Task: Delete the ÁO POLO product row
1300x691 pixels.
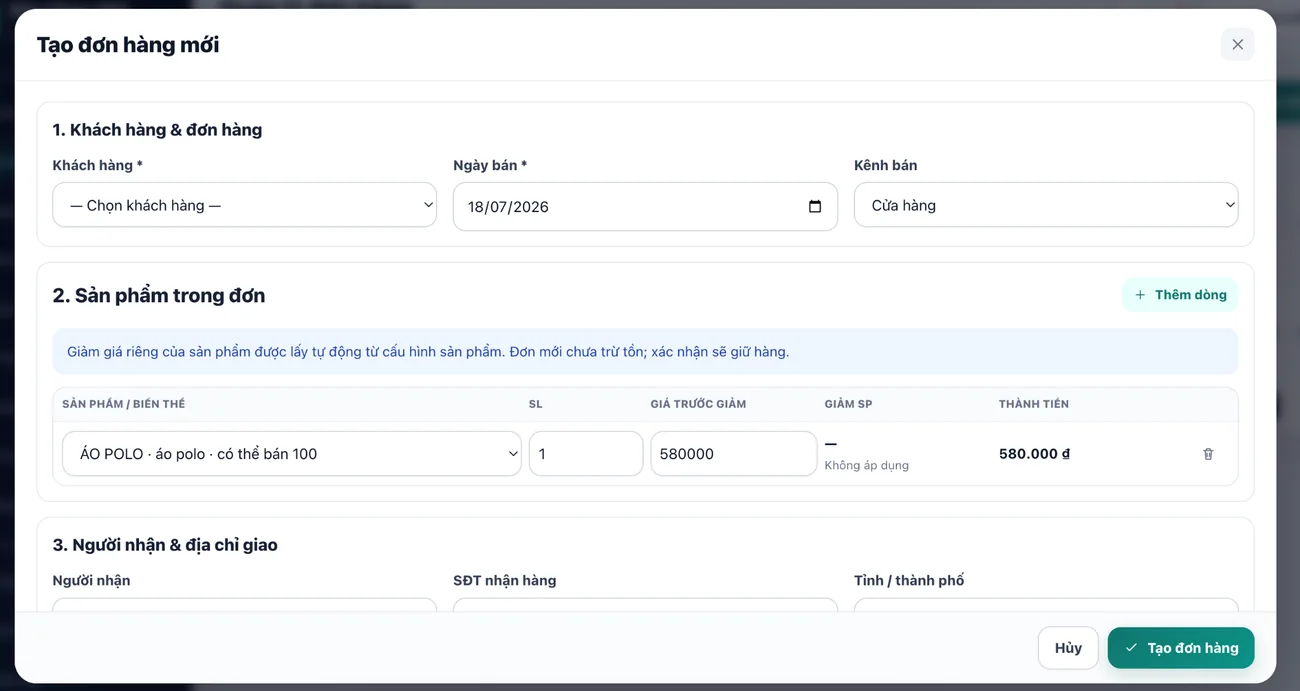Action: click(x=1208, y=454)
